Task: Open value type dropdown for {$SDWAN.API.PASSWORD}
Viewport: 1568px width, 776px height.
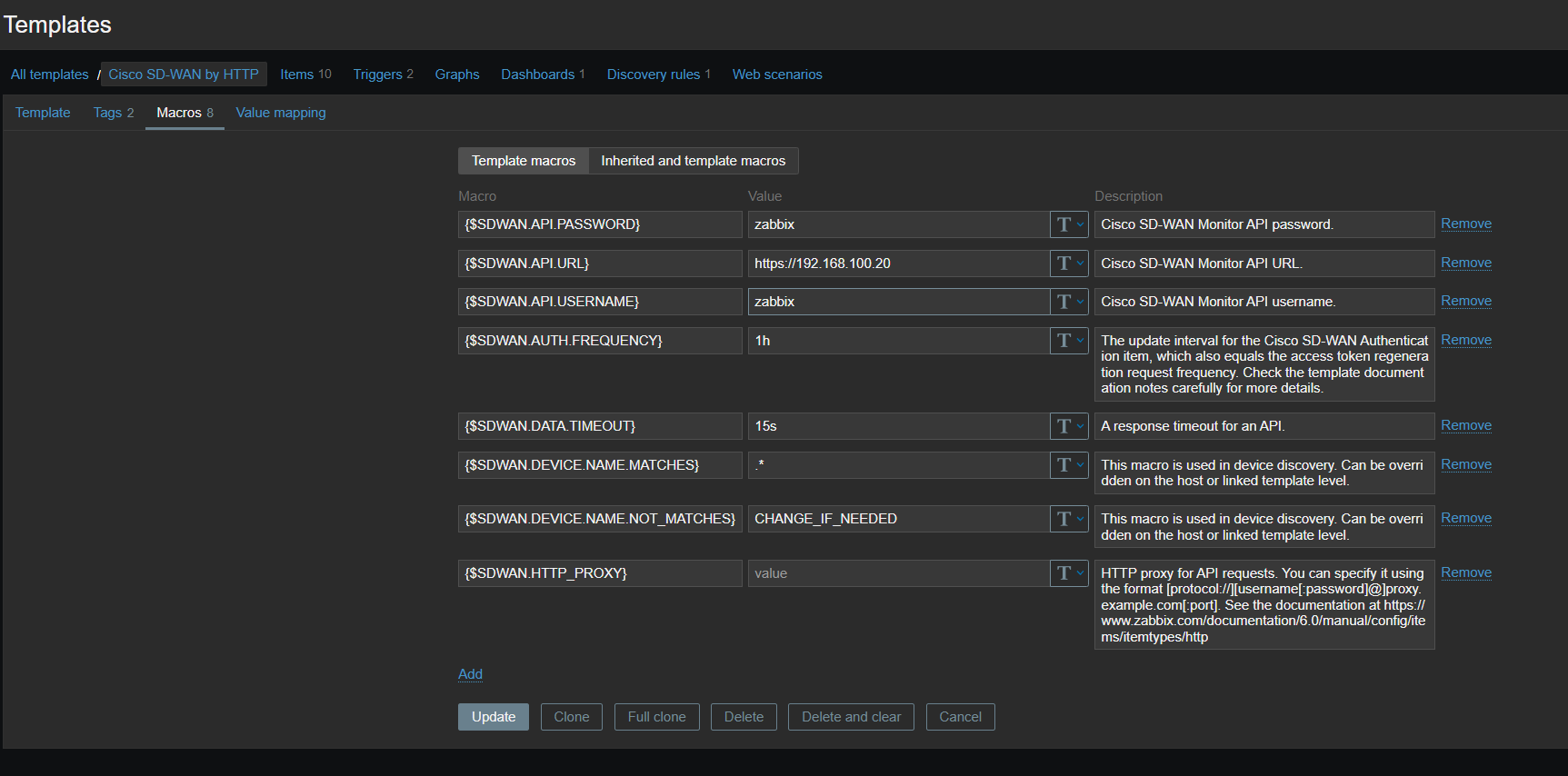Action: coord(1069,224)
